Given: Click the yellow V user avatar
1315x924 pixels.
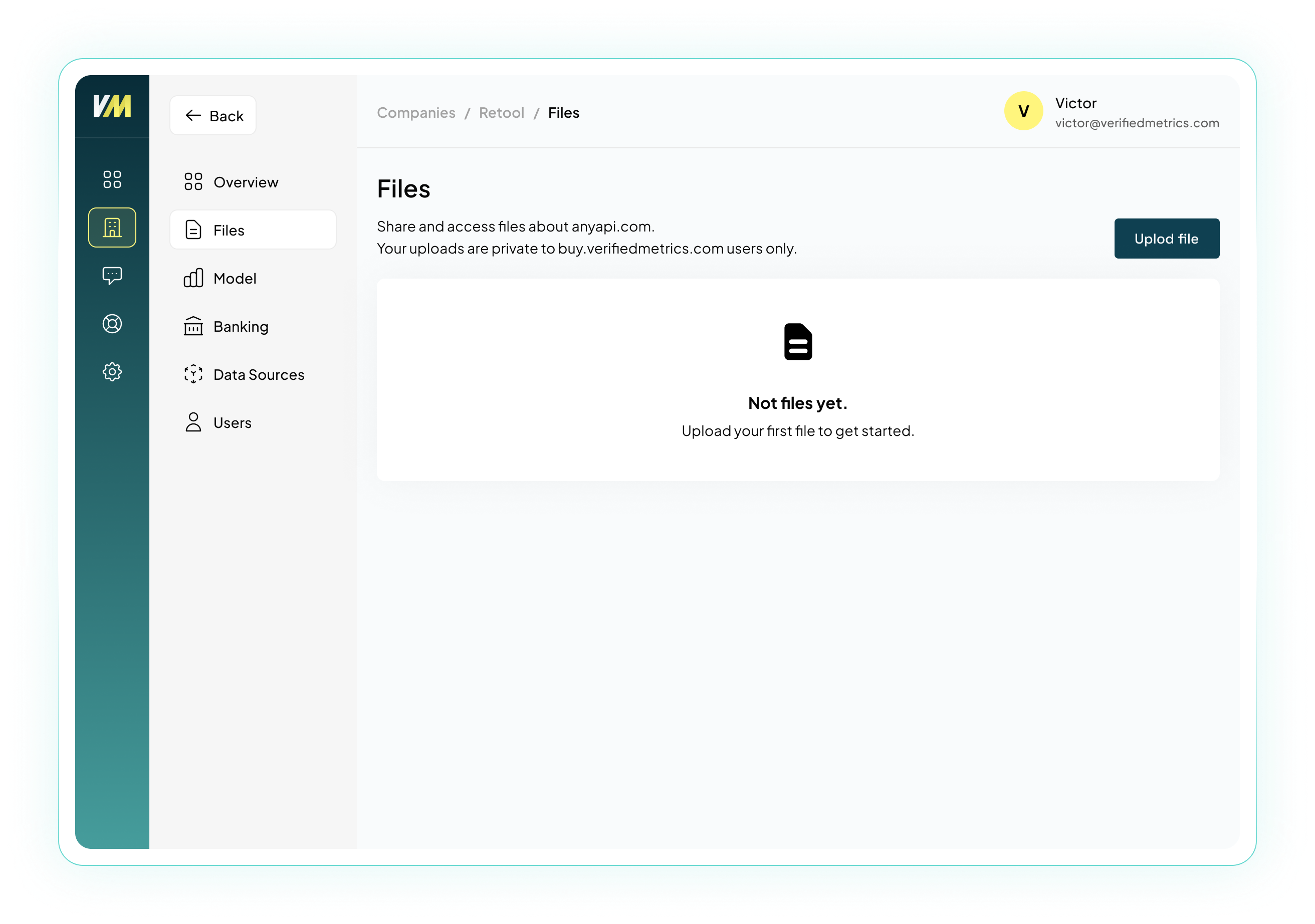Looking at the screenshot, I should click(x=1023, y=111).
